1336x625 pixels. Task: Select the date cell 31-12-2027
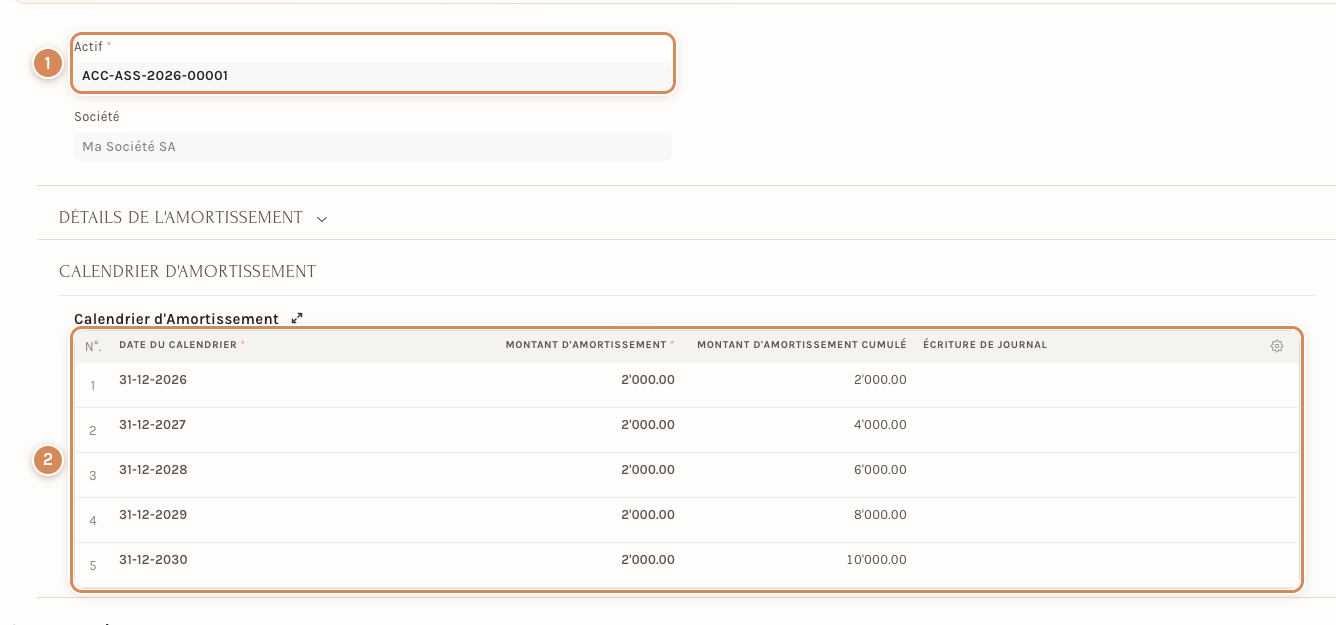click(x=153, y=425)
